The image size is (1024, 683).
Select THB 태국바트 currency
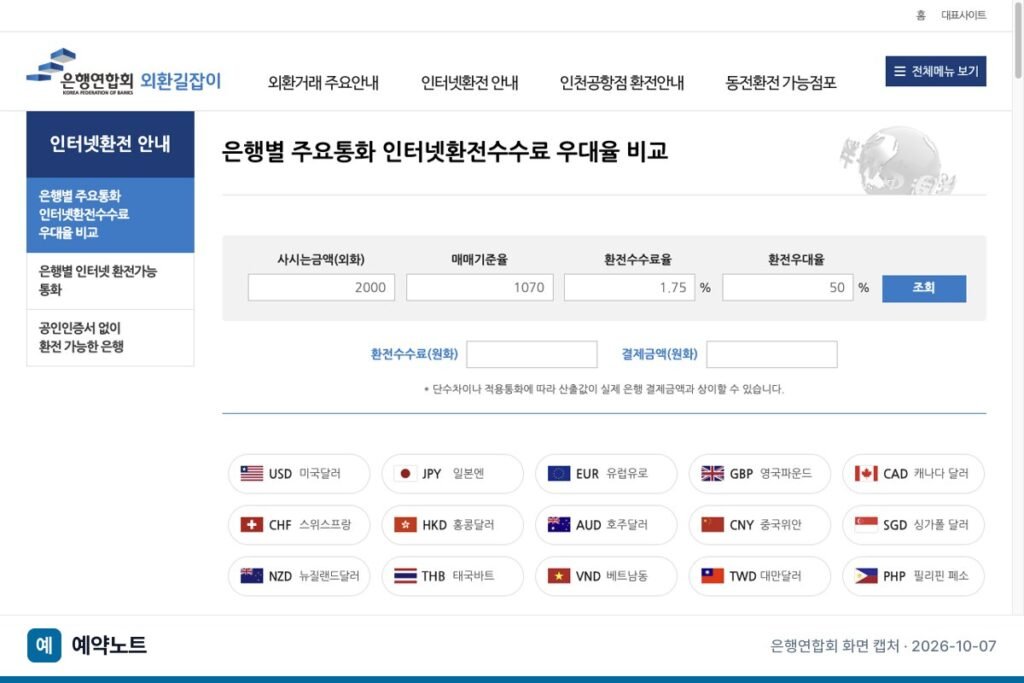(453, 576)
